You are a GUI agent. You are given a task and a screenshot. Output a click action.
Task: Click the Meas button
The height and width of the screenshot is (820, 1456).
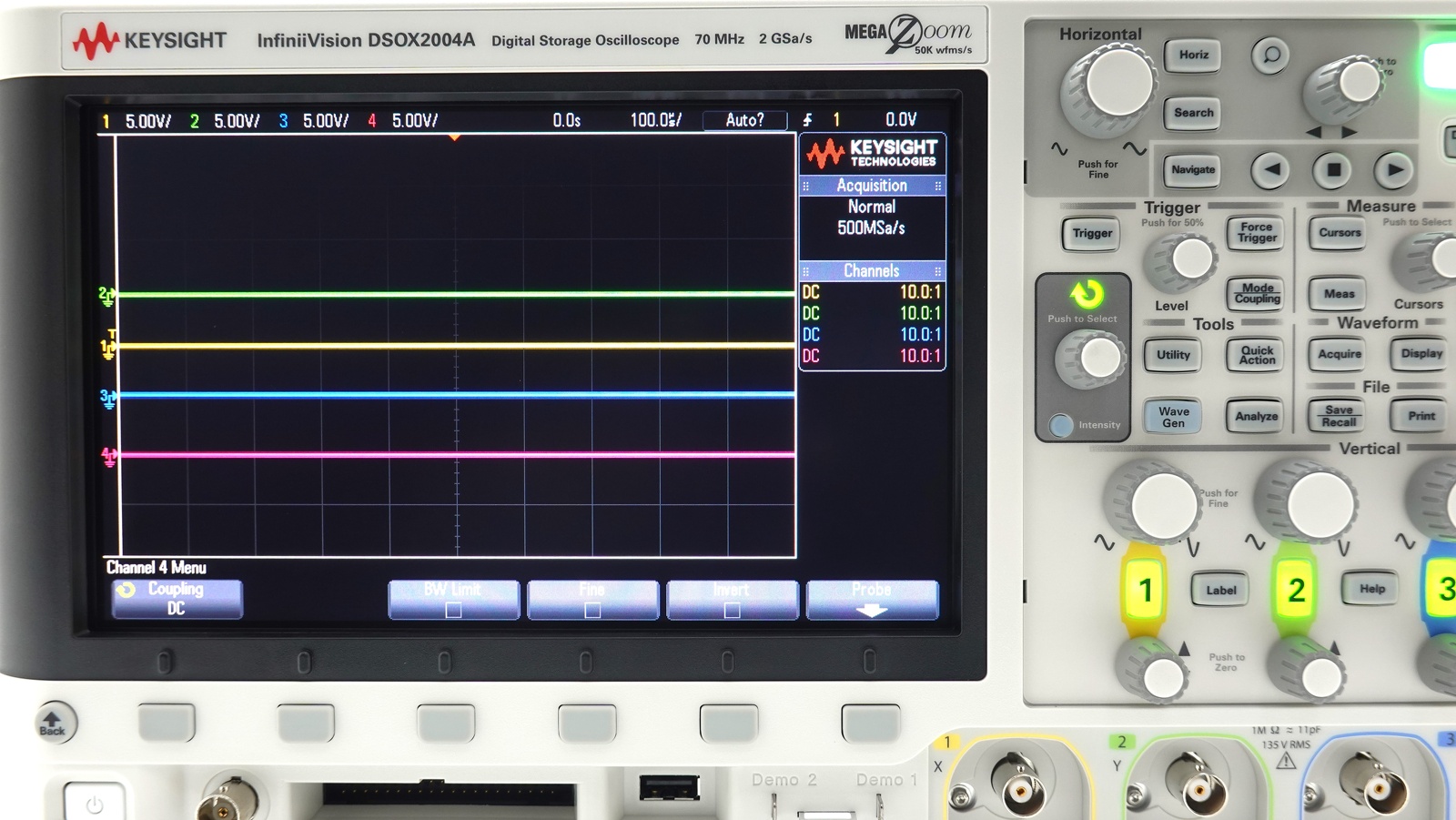pos(1339,294)
